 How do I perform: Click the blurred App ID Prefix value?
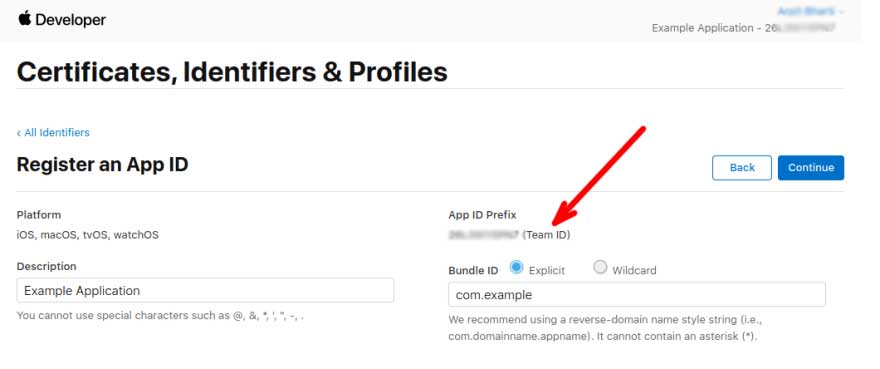point(484,235)
